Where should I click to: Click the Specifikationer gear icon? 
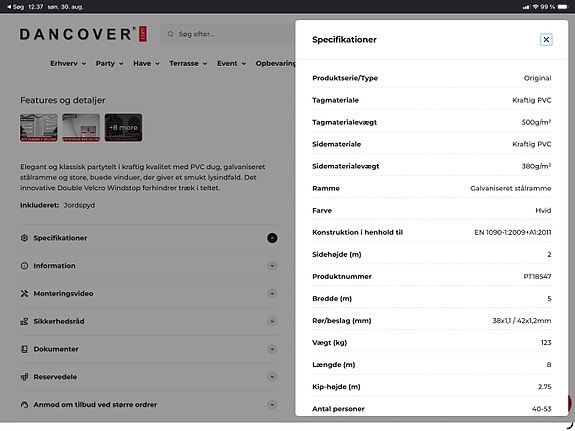click(x=24, y=238)
